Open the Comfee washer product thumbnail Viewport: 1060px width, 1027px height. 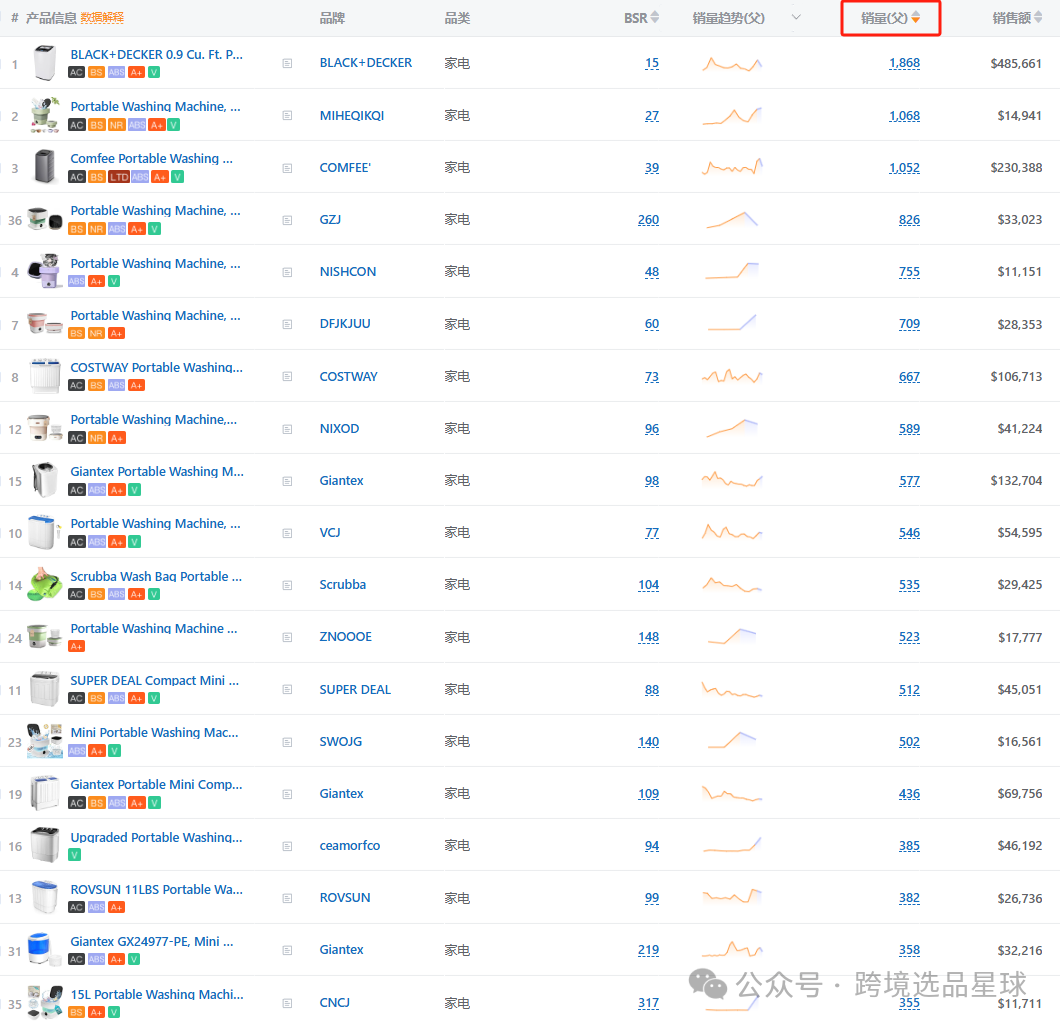[45, 167]
